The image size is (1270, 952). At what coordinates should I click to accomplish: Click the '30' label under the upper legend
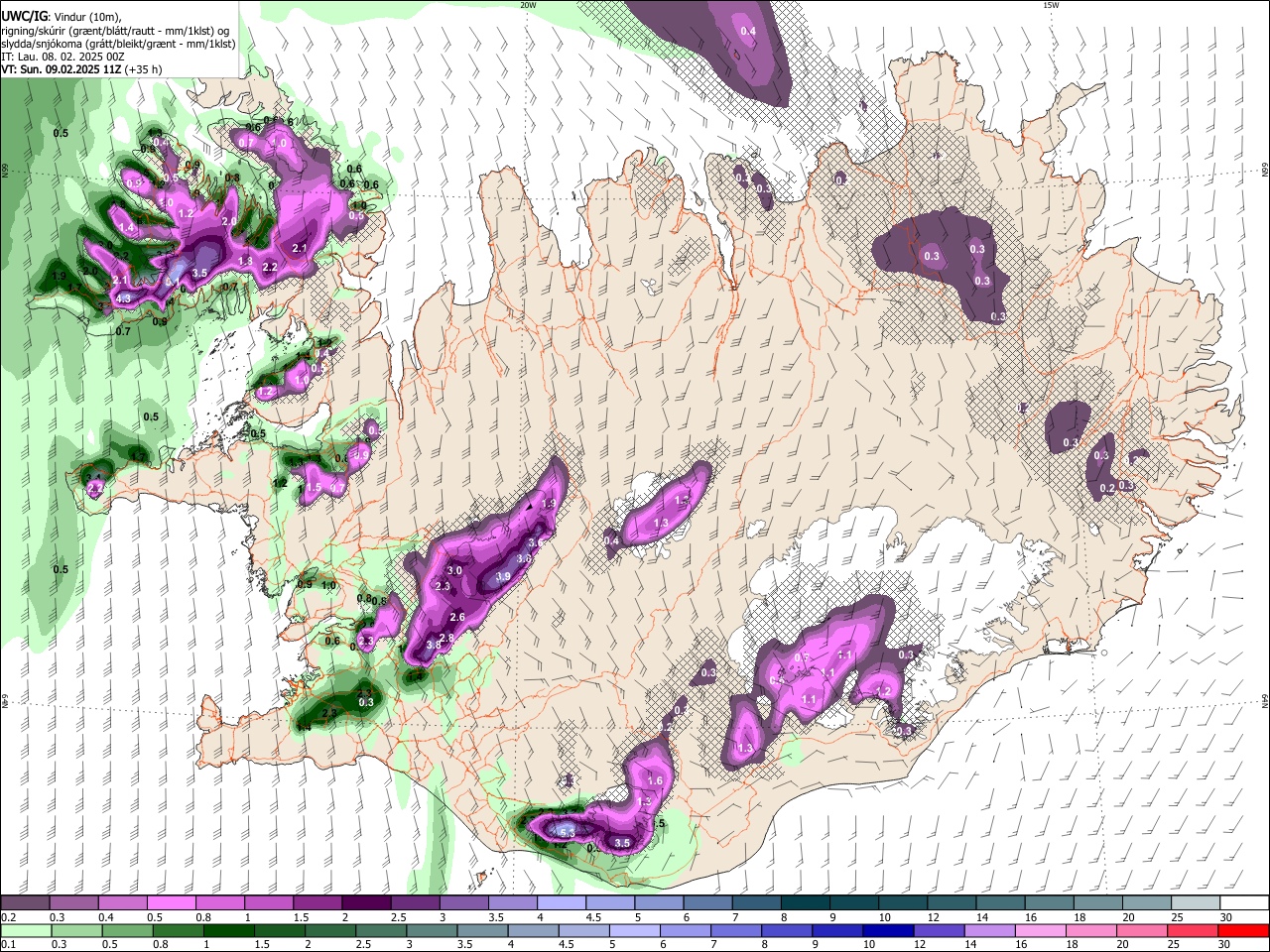tap(1226, 917)
